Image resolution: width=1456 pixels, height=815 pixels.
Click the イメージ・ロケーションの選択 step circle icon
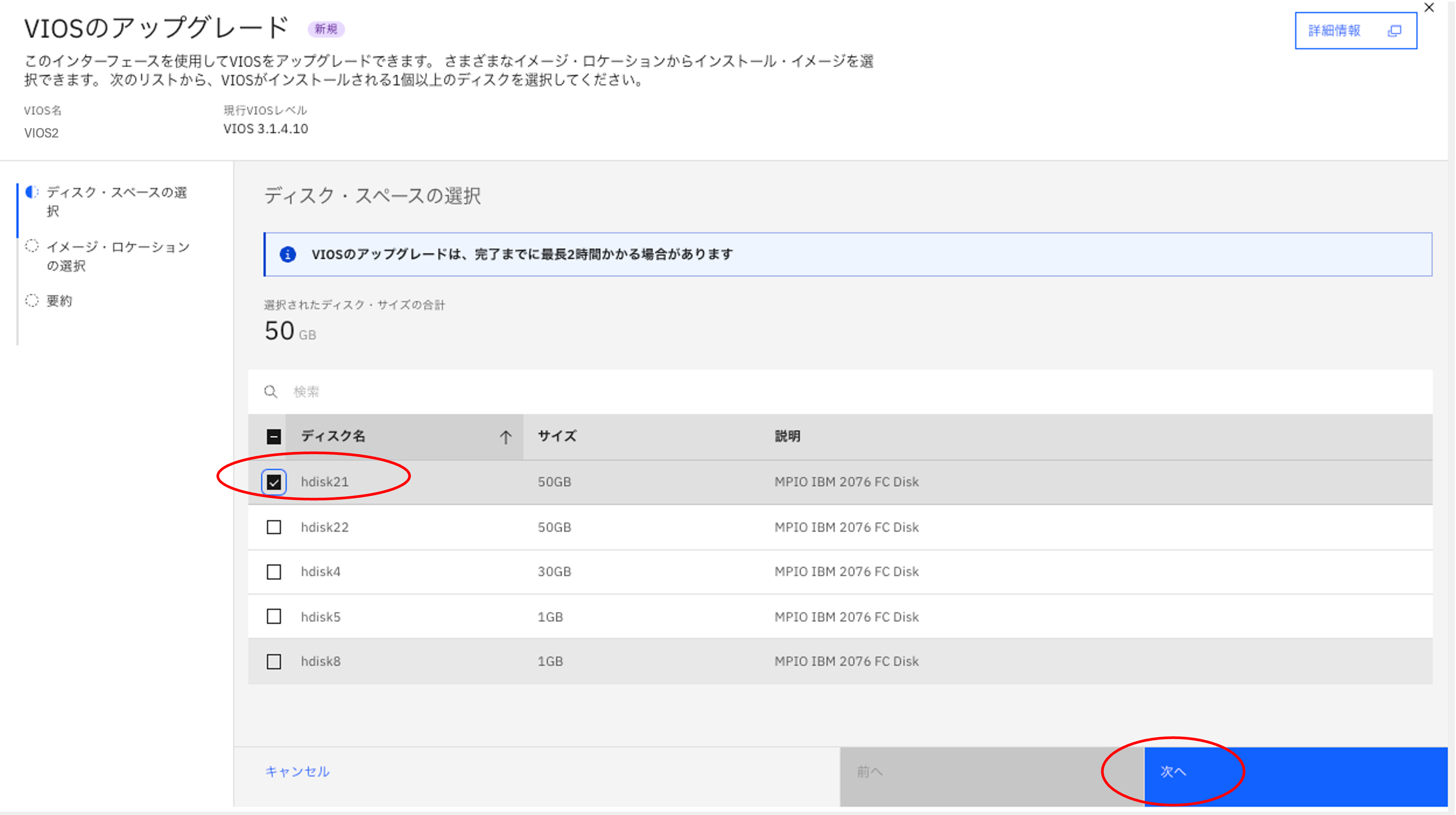[x=32, y=246]
